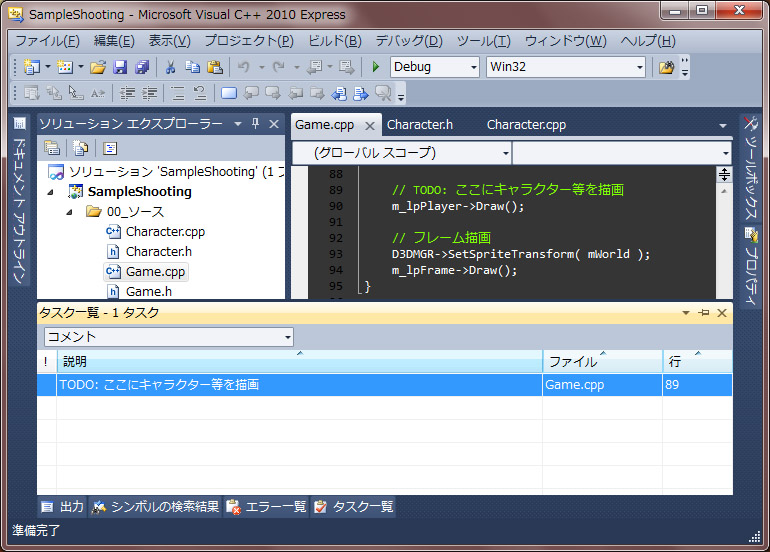Collapse the SampleShooting project node

coord(51,192)
